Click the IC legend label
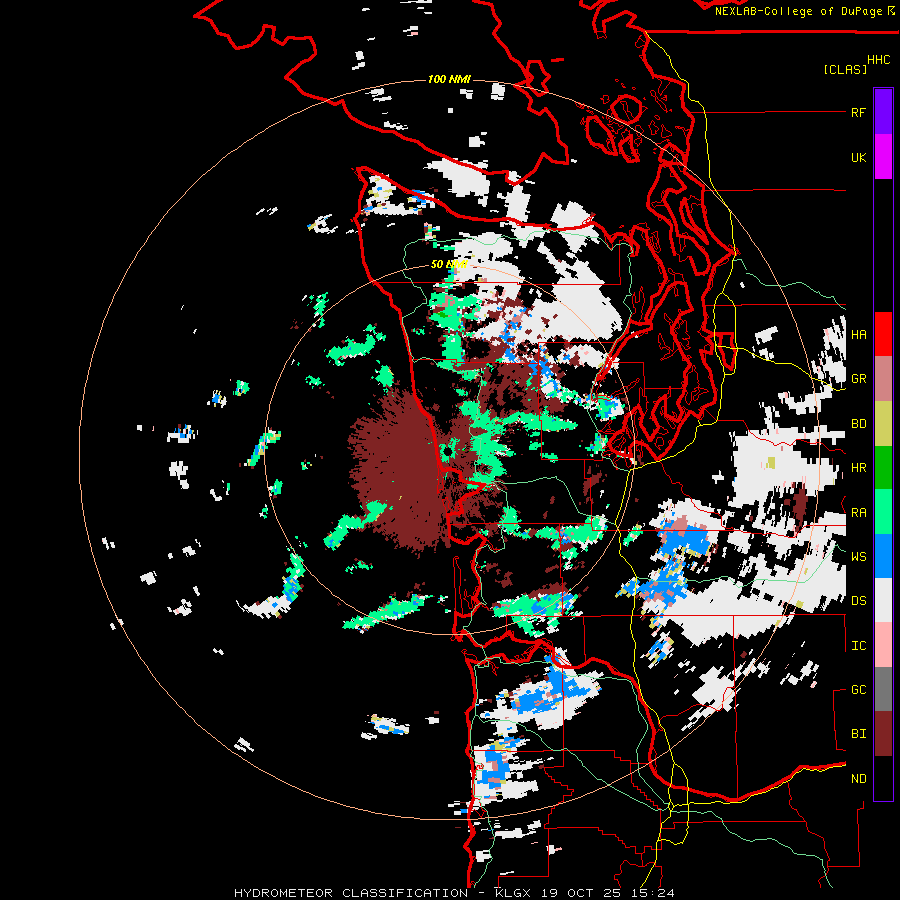Viewport: 900px width, 900px height. [858, 646]
